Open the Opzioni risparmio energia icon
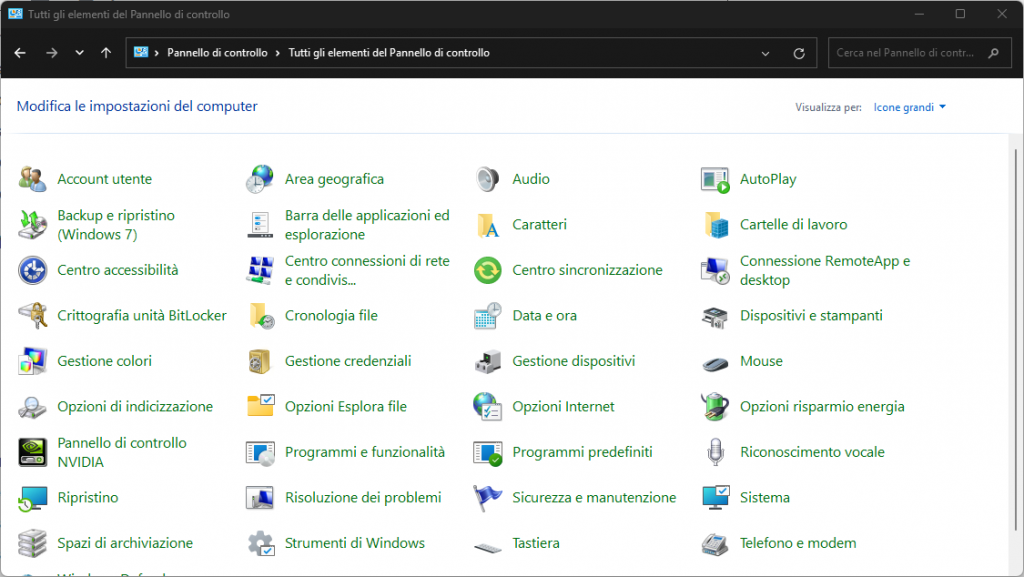This screenshot has width=1024, height=577. point(715,407)
